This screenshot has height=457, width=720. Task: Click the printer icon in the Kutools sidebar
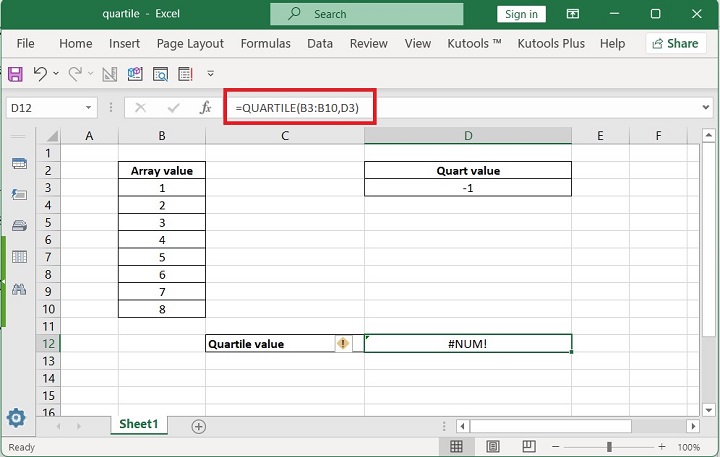pyautogui.click(x=18, y=225)
